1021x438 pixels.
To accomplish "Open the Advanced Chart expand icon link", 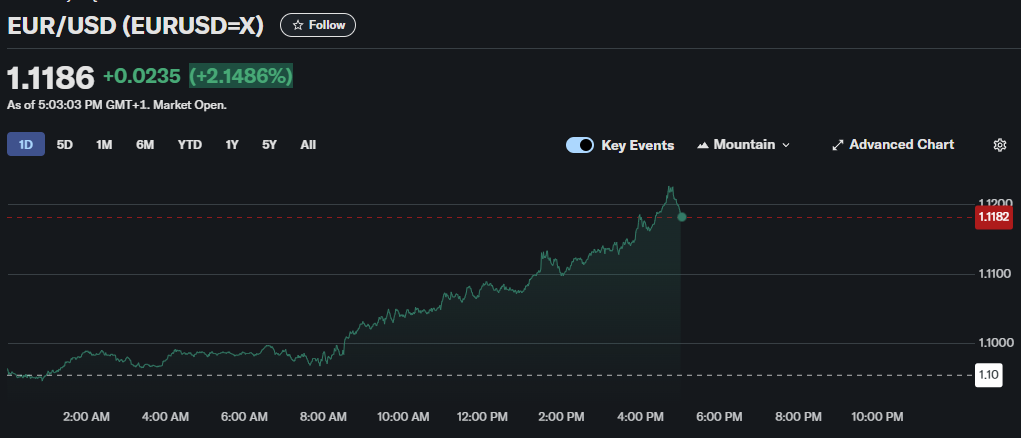I will click(893, 144).
